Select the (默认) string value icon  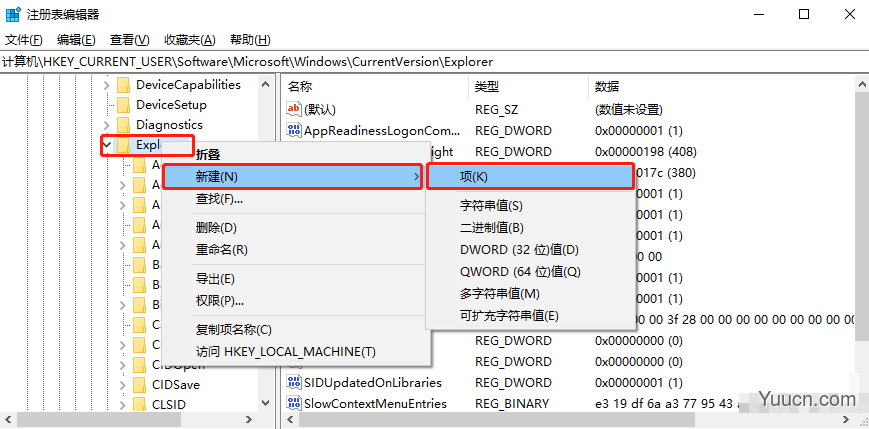[294, 109]
